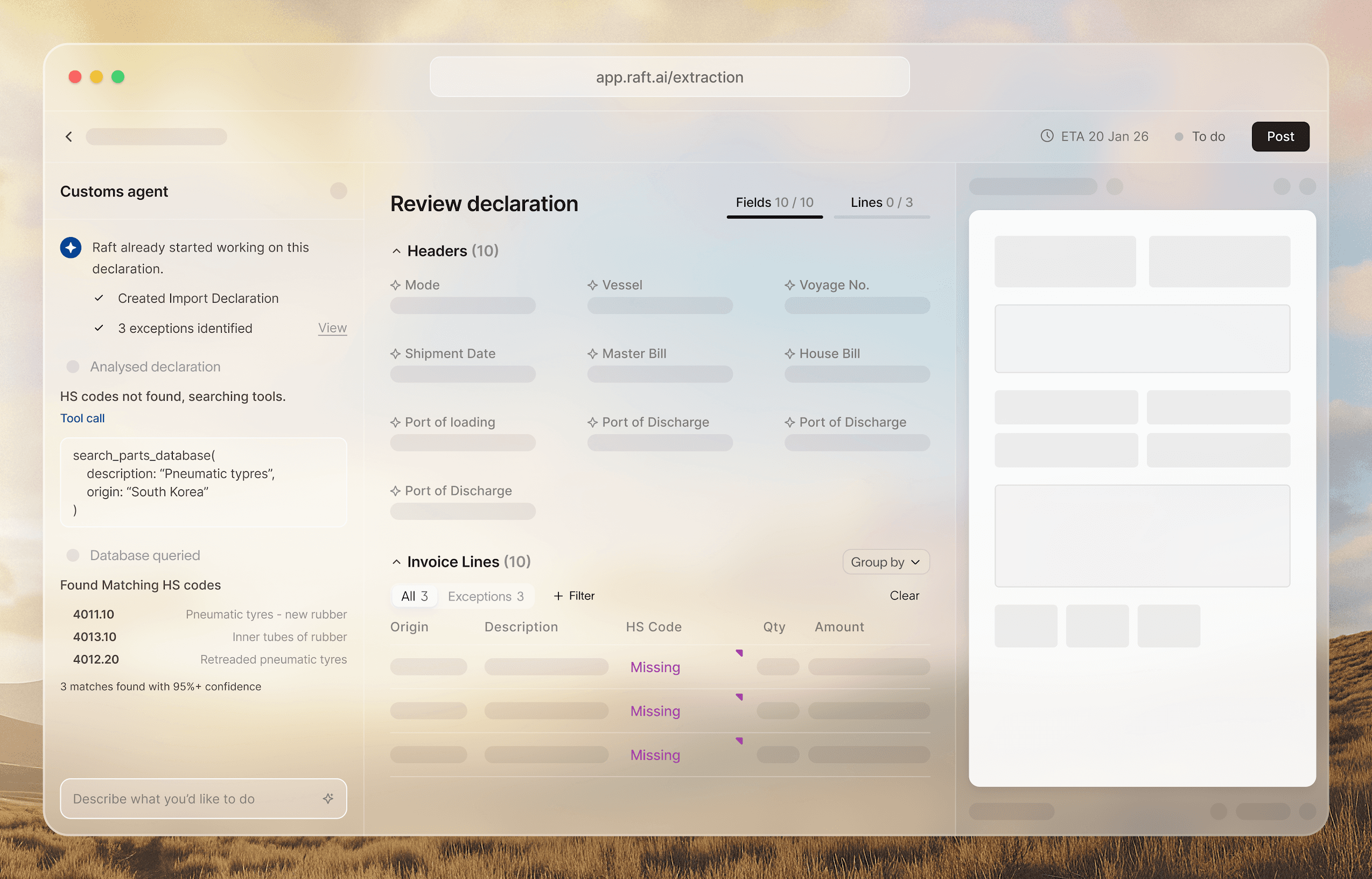Click the back arrow icon
This screenshot has width=1372, height=879.
click(69, 136)
